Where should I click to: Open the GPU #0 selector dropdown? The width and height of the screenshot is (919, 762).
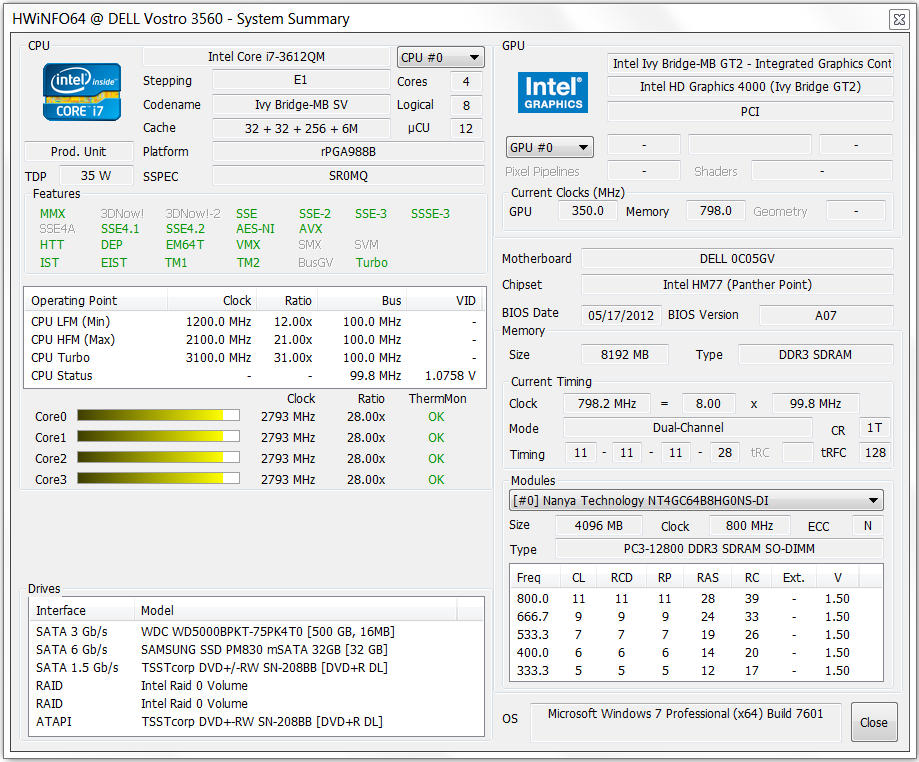click(550, 147)
